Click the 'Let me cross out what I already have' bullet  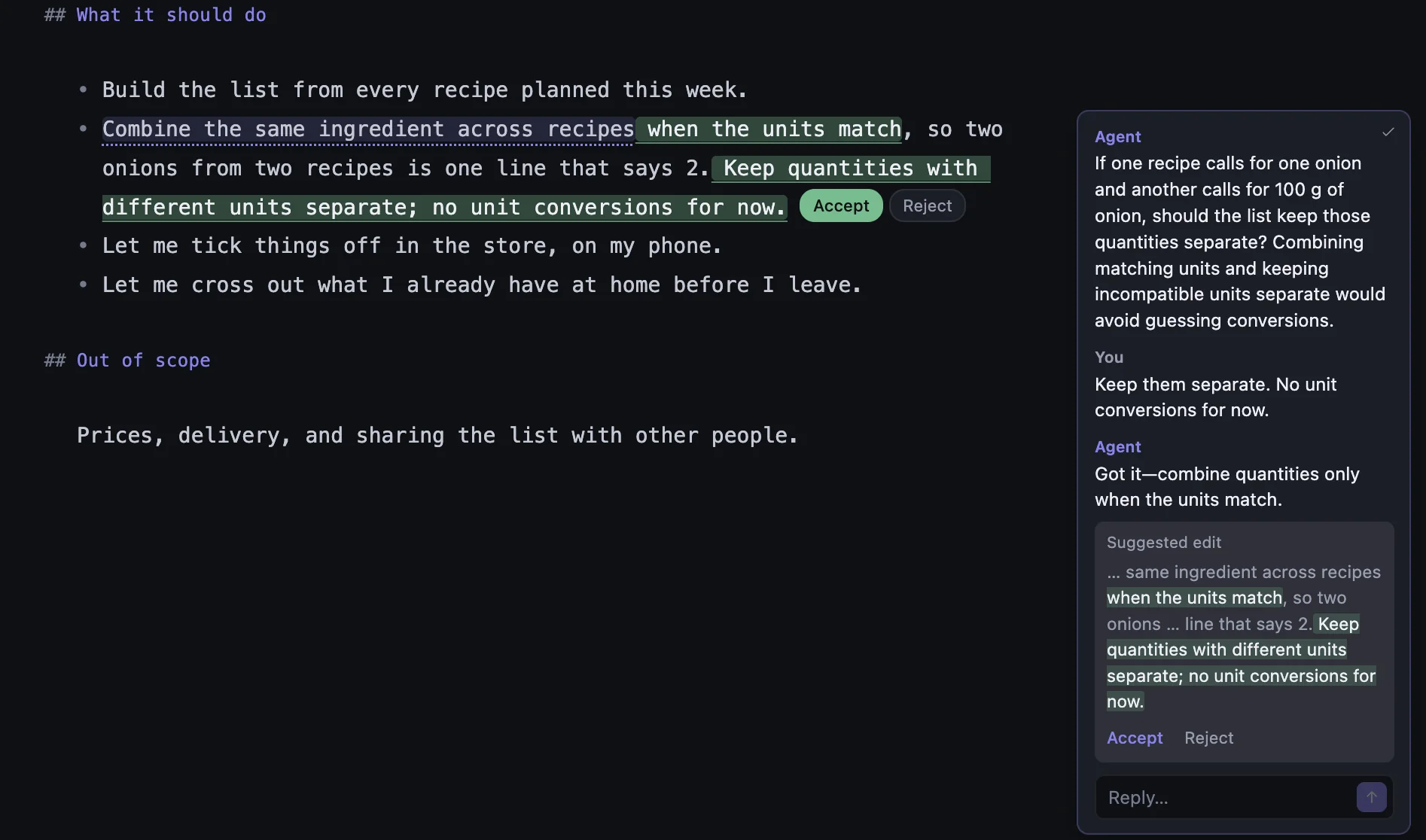[482, 285]
